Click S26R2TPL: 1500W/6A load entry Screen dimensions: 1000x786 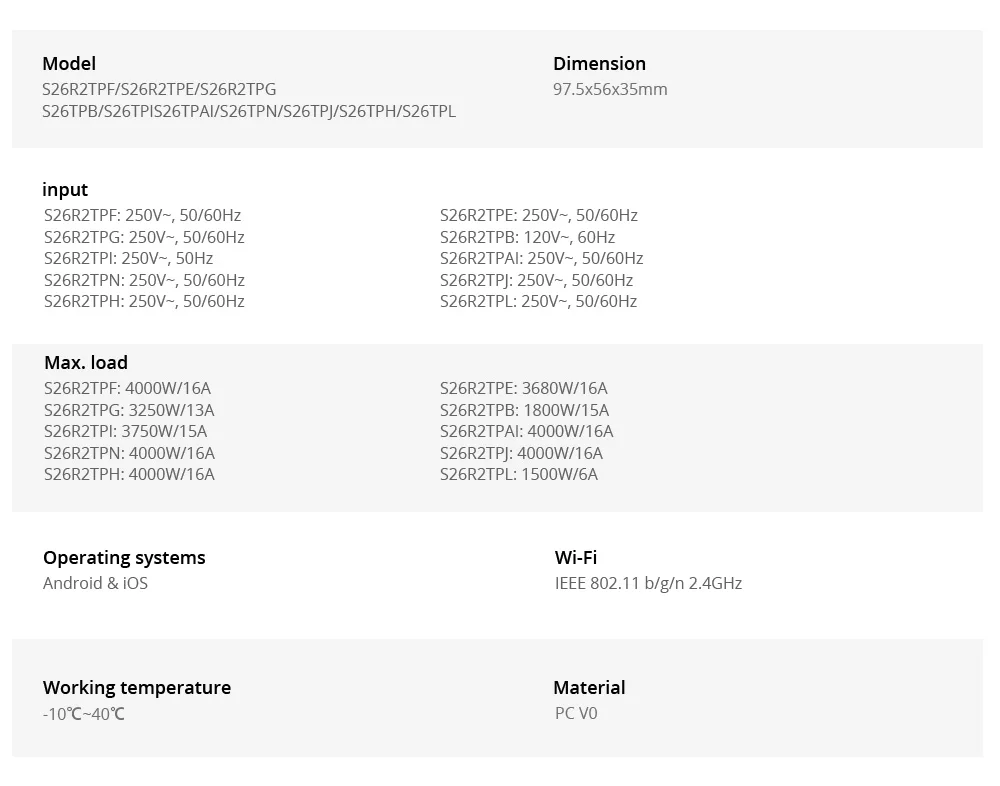tap(518, 475)
